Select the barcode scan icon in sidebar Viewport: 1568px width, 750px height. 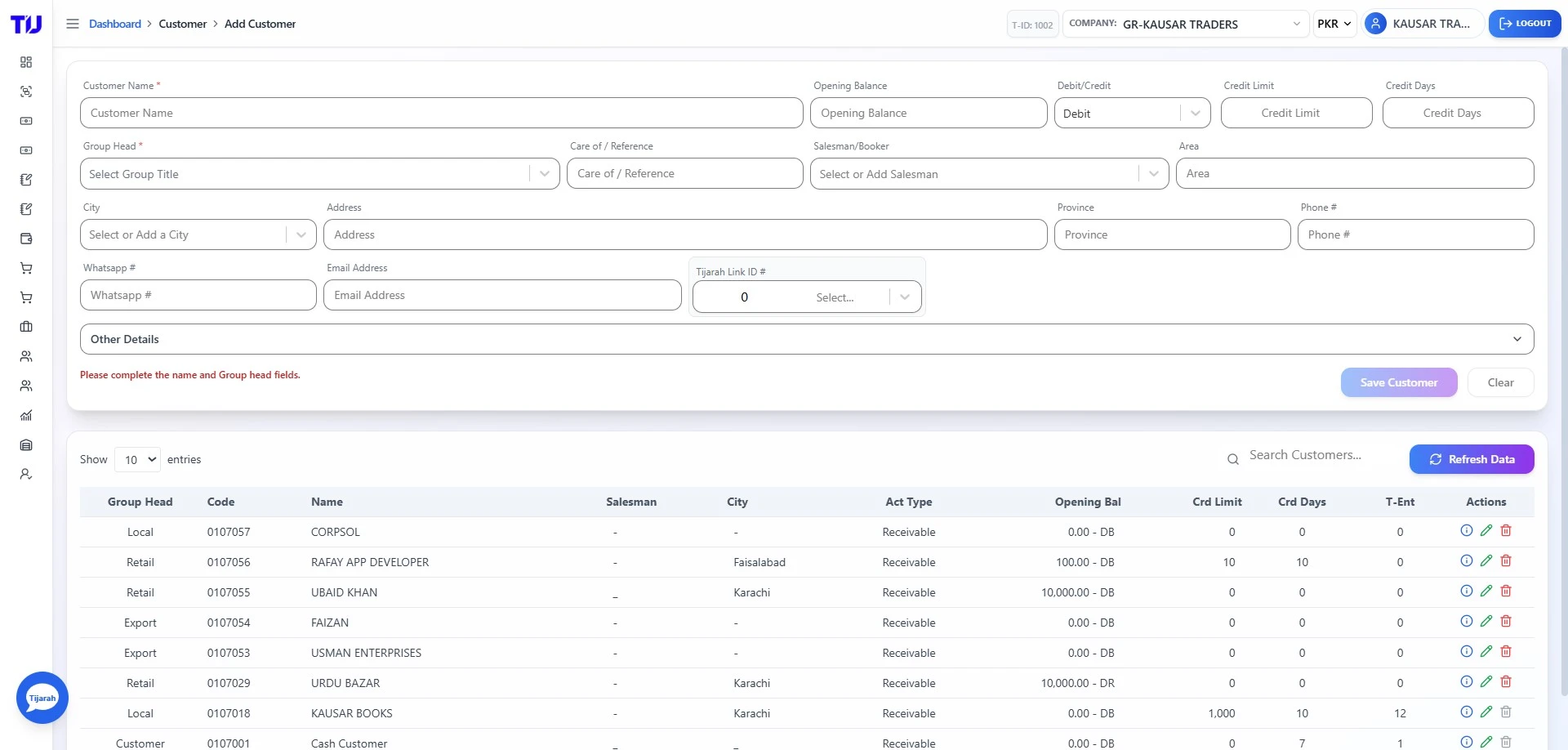pos(26,92)
